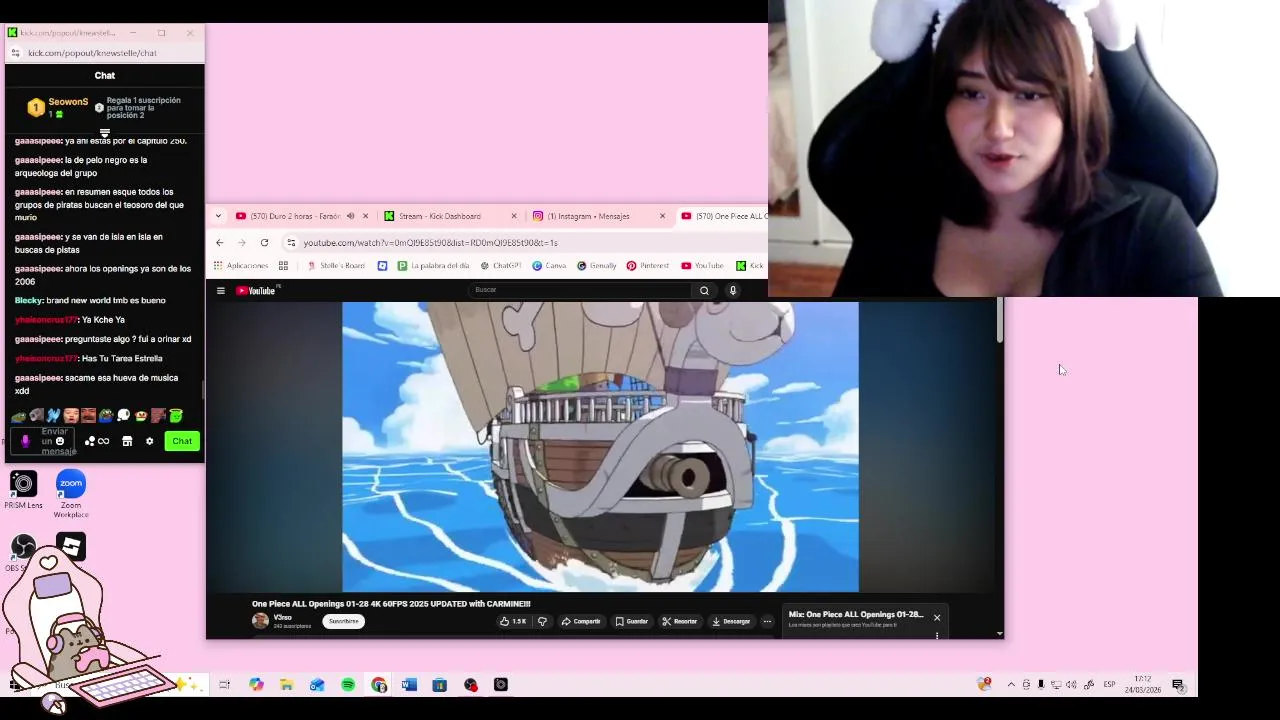The image size is (1280, 720).
Task: Open La palabra del día bookmark
Action: [x=433, y=266]
